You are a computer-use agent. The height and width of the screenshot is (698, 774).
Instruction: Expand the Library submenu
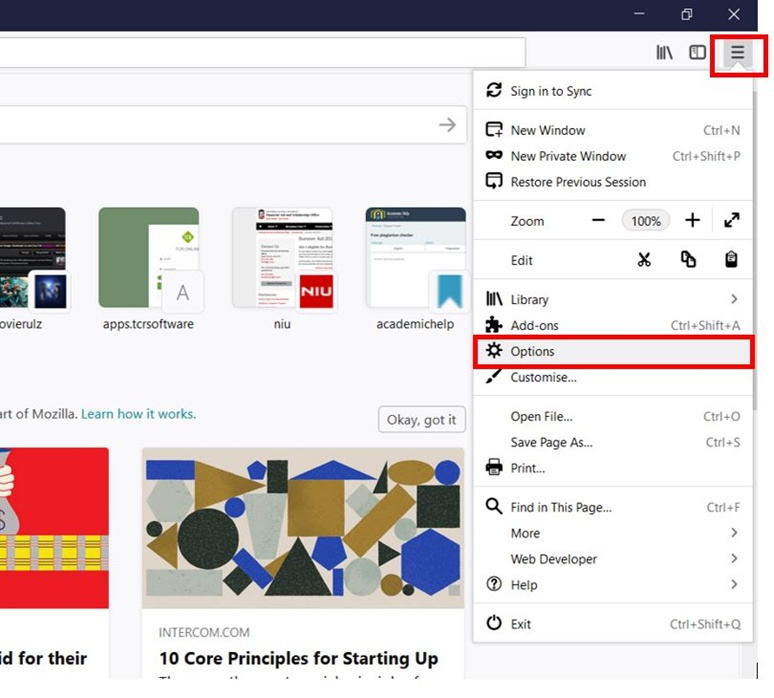coord(612,299)
